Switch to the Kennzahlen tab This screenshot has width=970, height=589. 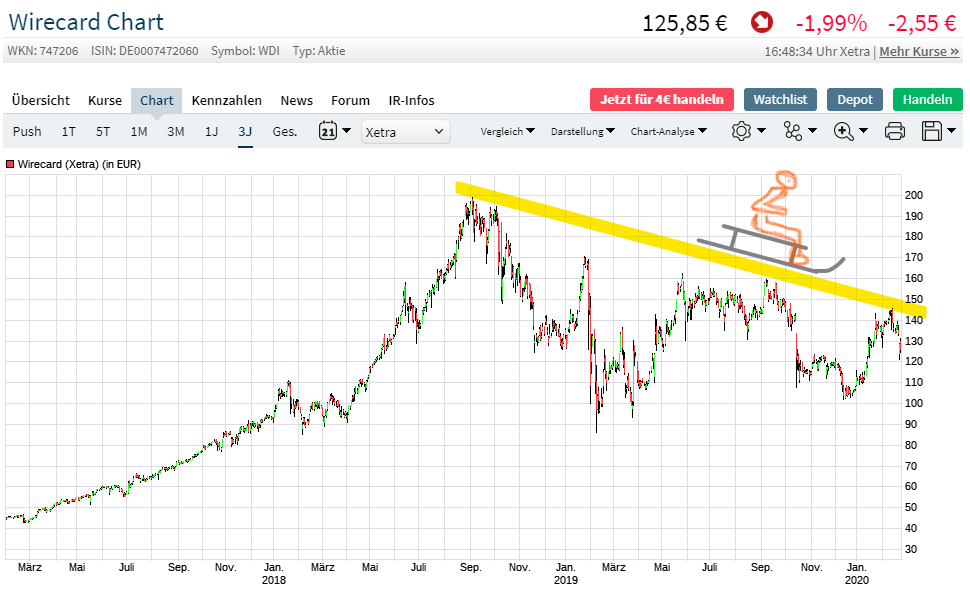click(226, 100)
